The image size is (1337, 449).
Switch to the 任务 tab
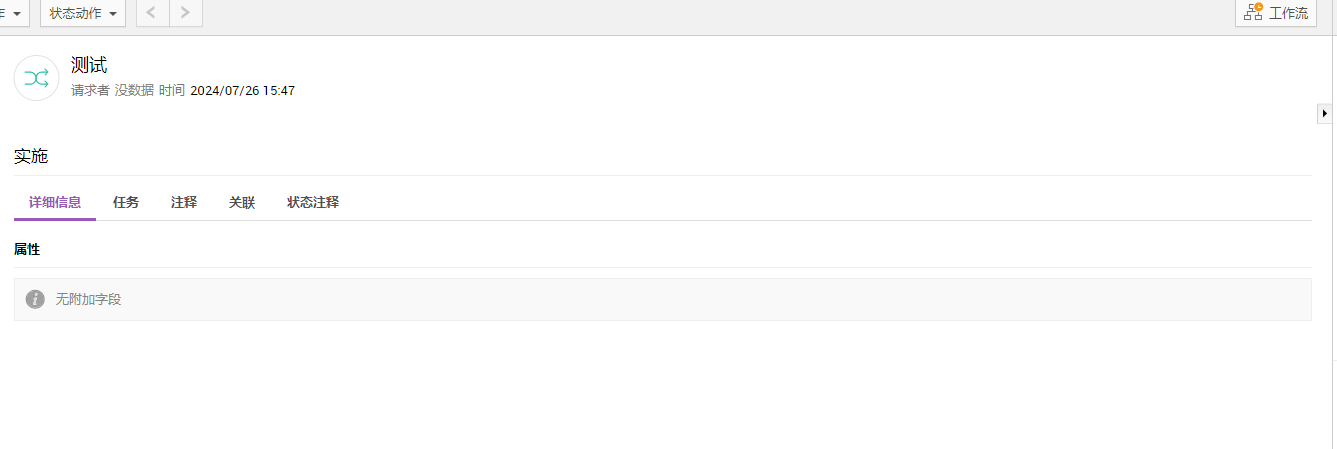tap(126, 202)
